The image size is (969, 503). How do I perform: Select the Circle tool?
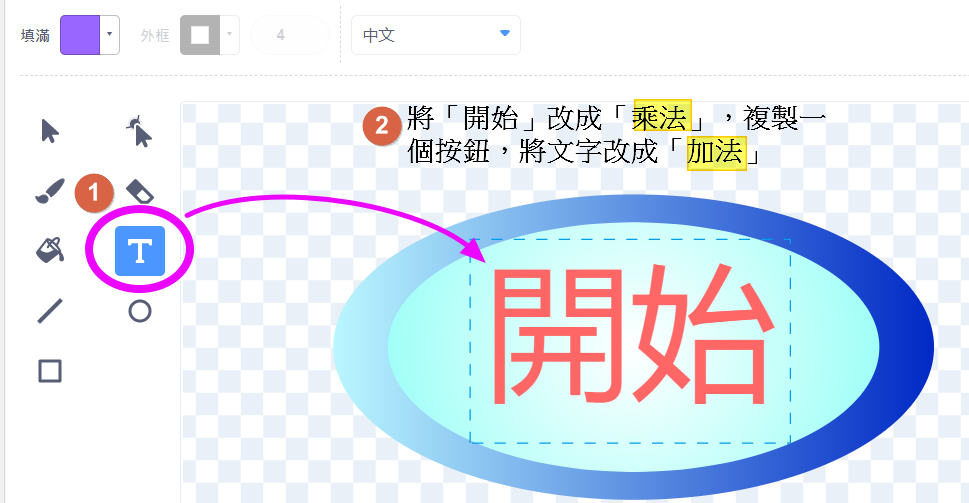pos(140,311)
